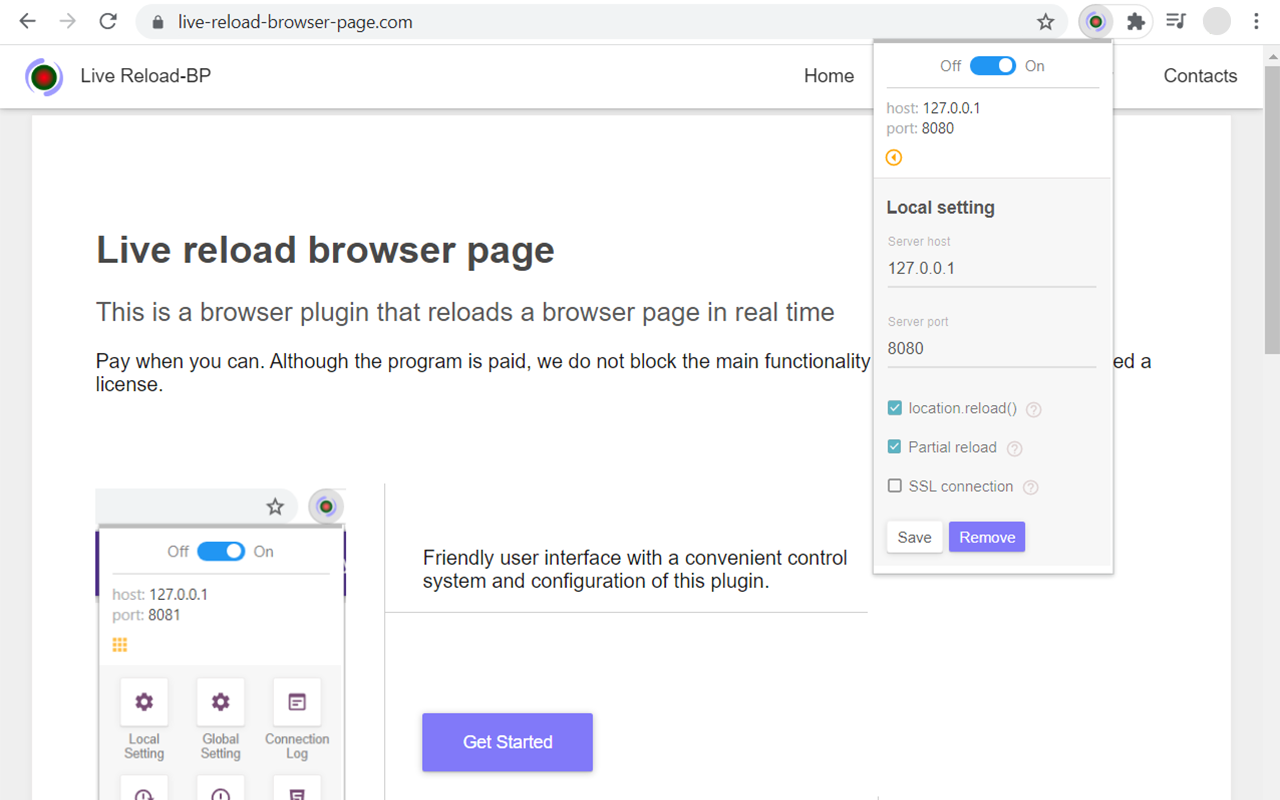Open Chrome's three-dot browser menu
This screenshot has width=1280, height=800.
1256,21
